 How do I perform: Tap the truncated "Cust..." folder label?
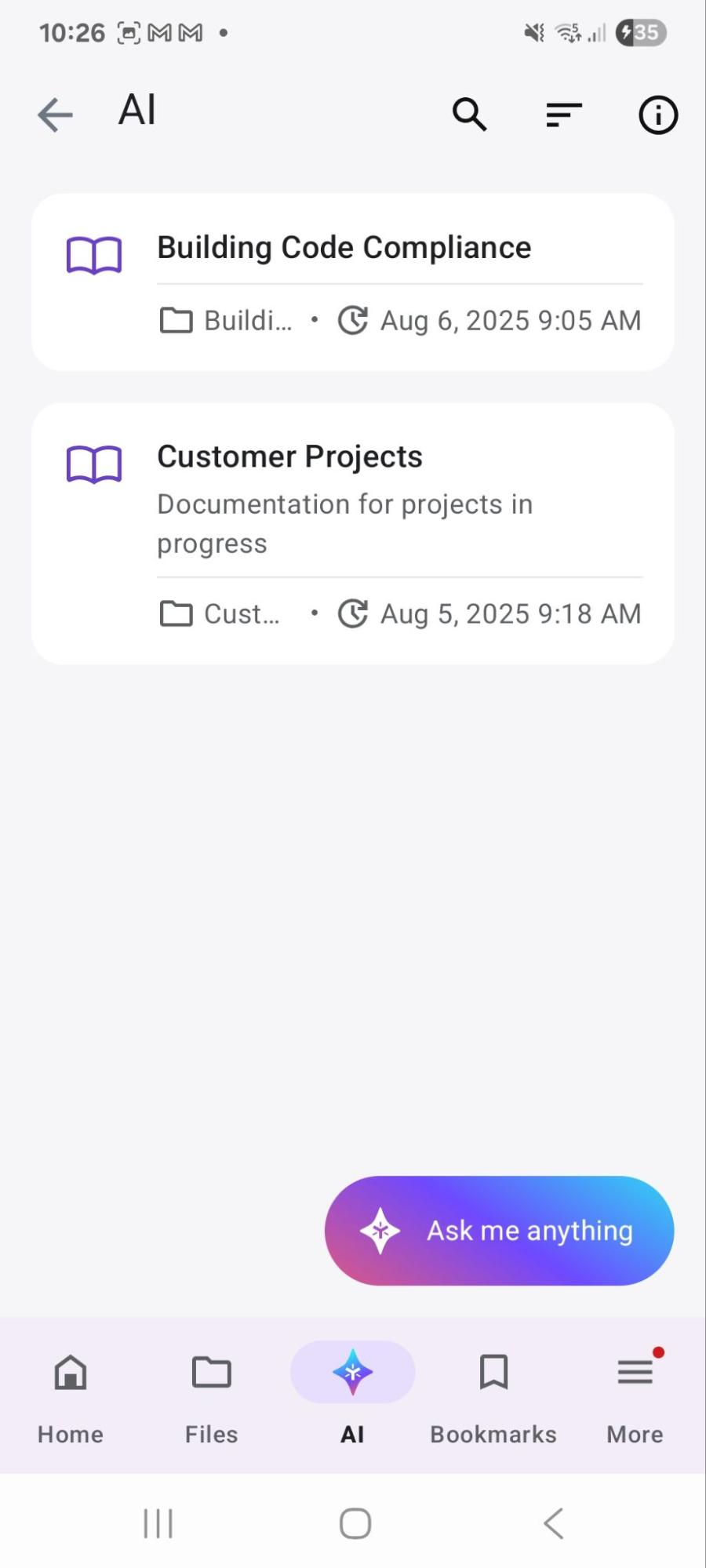tap(241, 614)
